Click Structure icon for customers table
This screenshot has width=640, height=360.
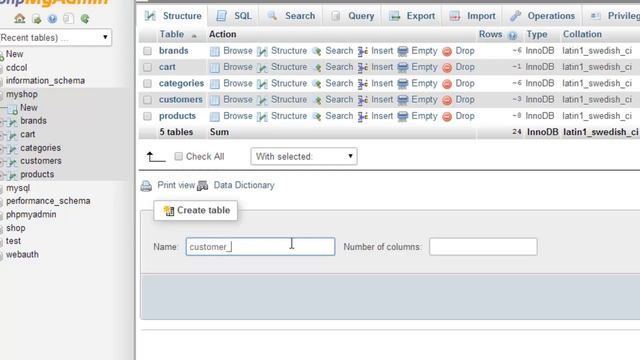coord(262,100)
